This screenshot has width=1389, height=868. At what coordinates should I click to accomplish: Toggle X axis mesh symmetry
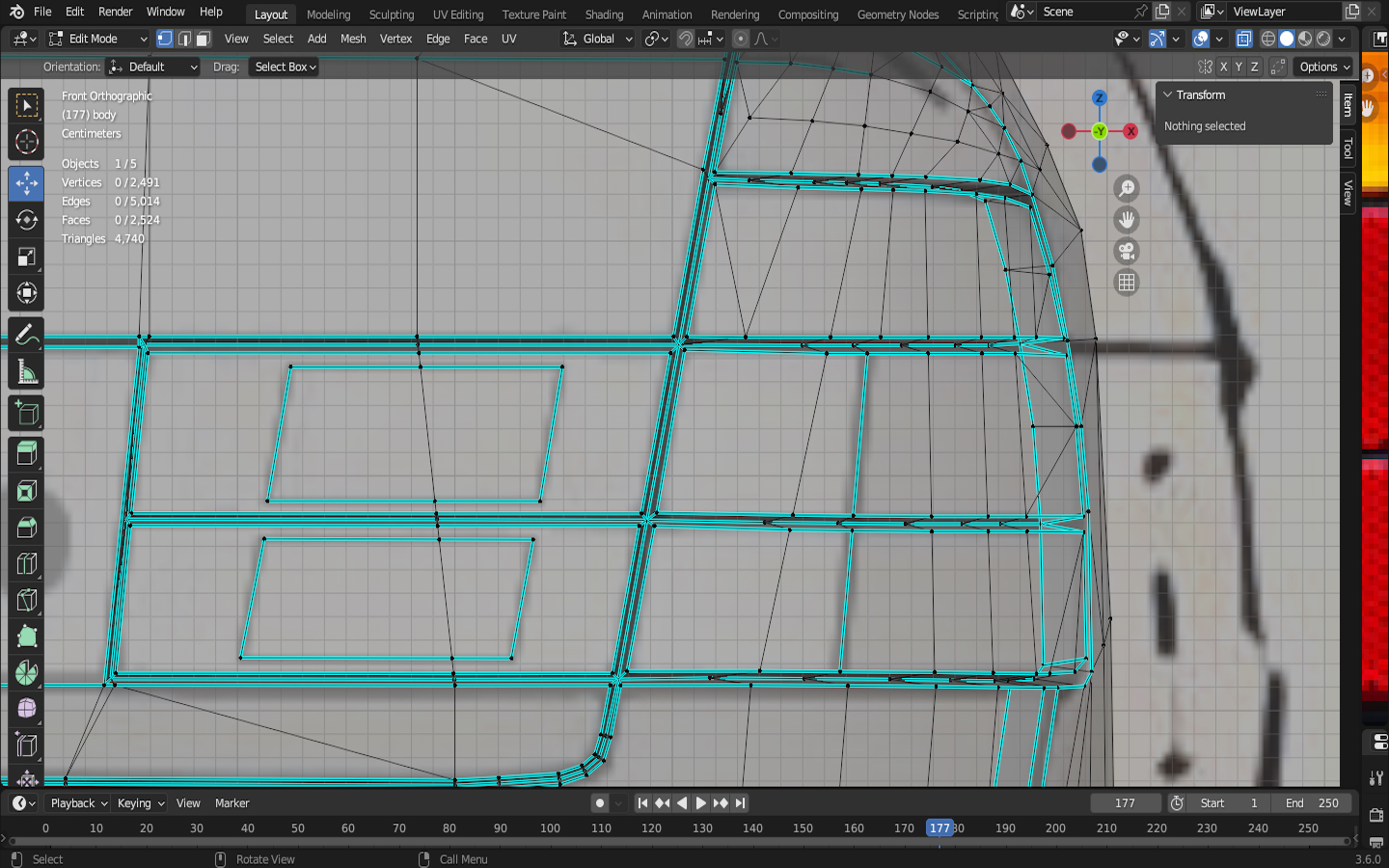pos(1223,67)
